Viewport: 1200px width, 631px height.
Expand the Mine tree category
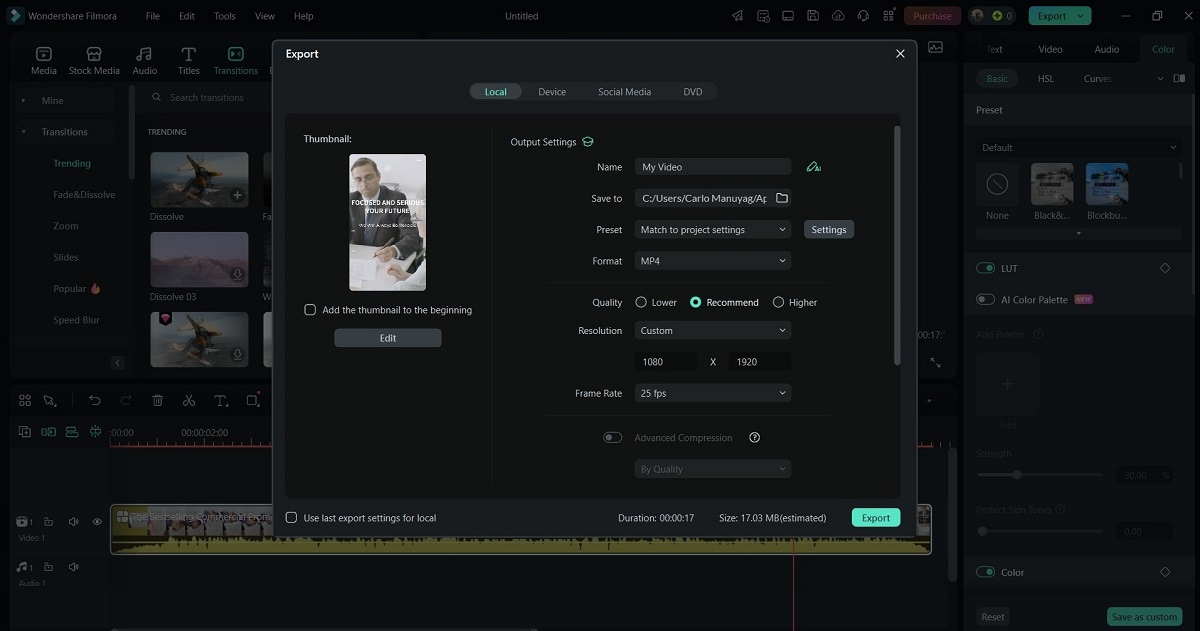click(23, 101)
